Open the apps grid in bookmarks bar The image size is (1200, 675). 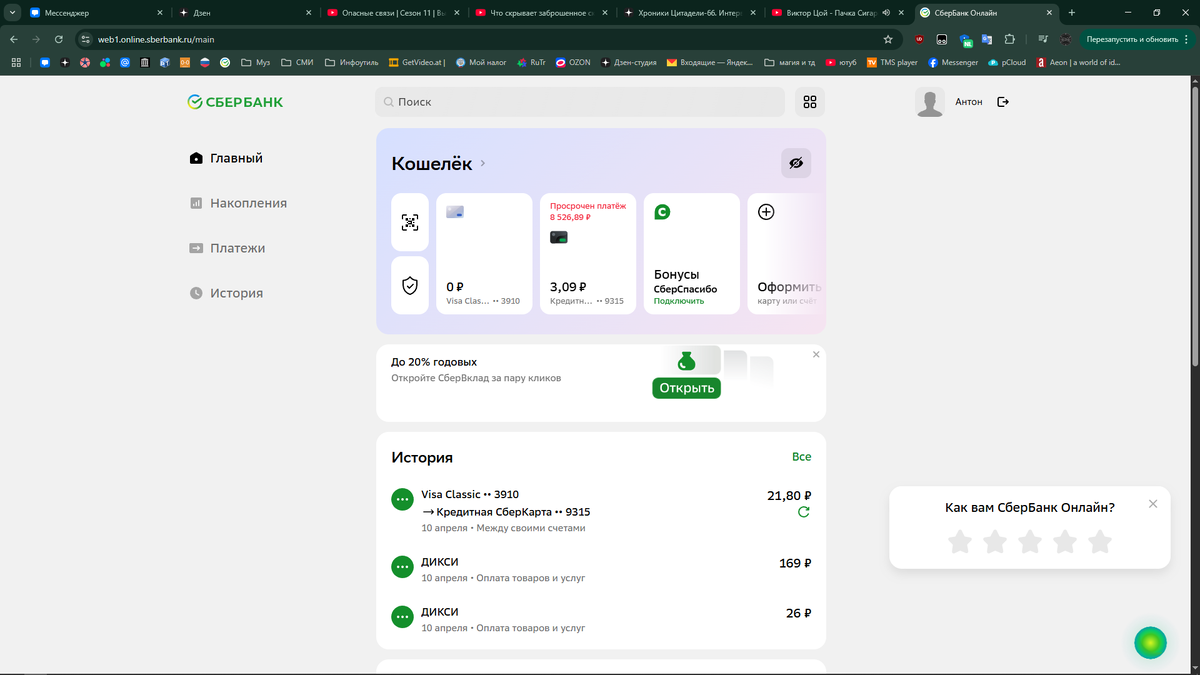point(16,62)
